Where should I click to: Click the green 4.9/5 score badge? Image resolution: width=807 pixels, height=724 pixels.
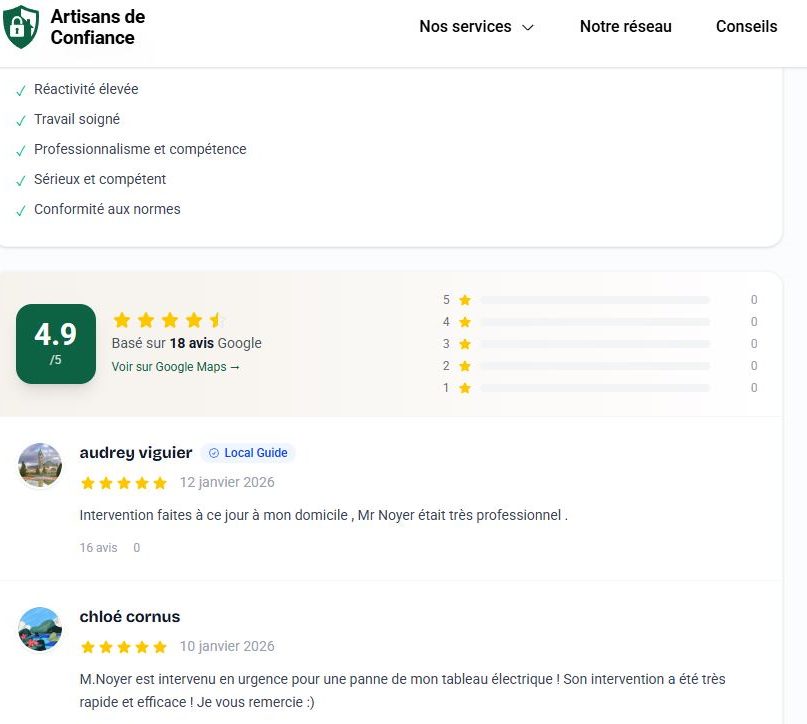click(x=56, y=343)
